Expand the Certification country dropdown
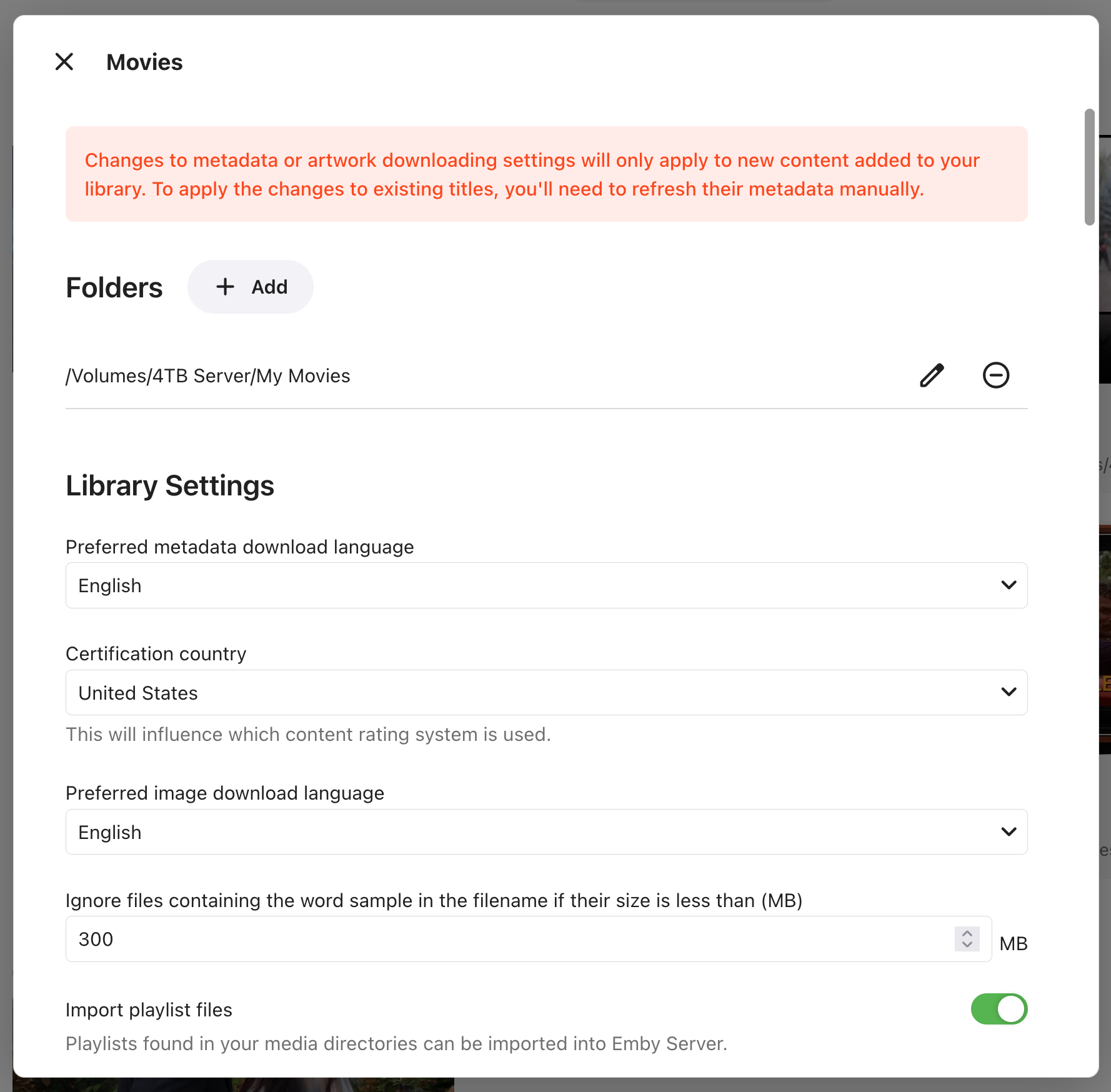The height and width of the screenshot is (1092, 1111). [546, 692]
